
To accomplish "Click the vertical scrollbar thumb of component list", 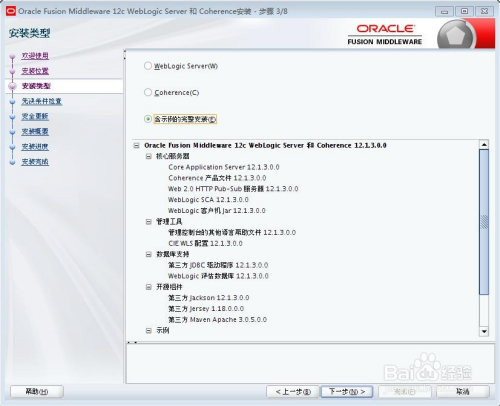I will 484,222.
